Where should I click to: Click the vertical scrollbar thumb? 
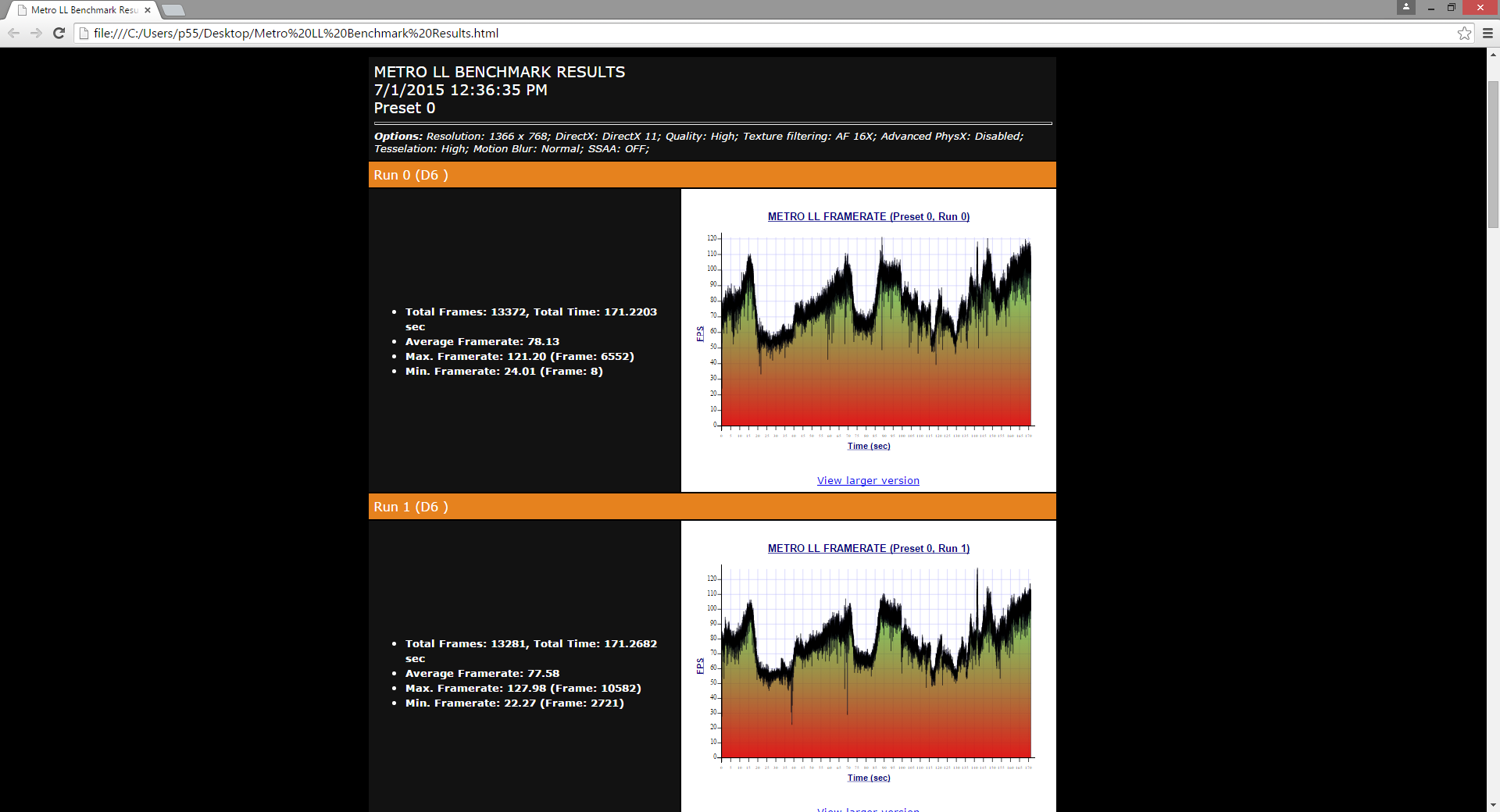click(x=1493, y=154)
